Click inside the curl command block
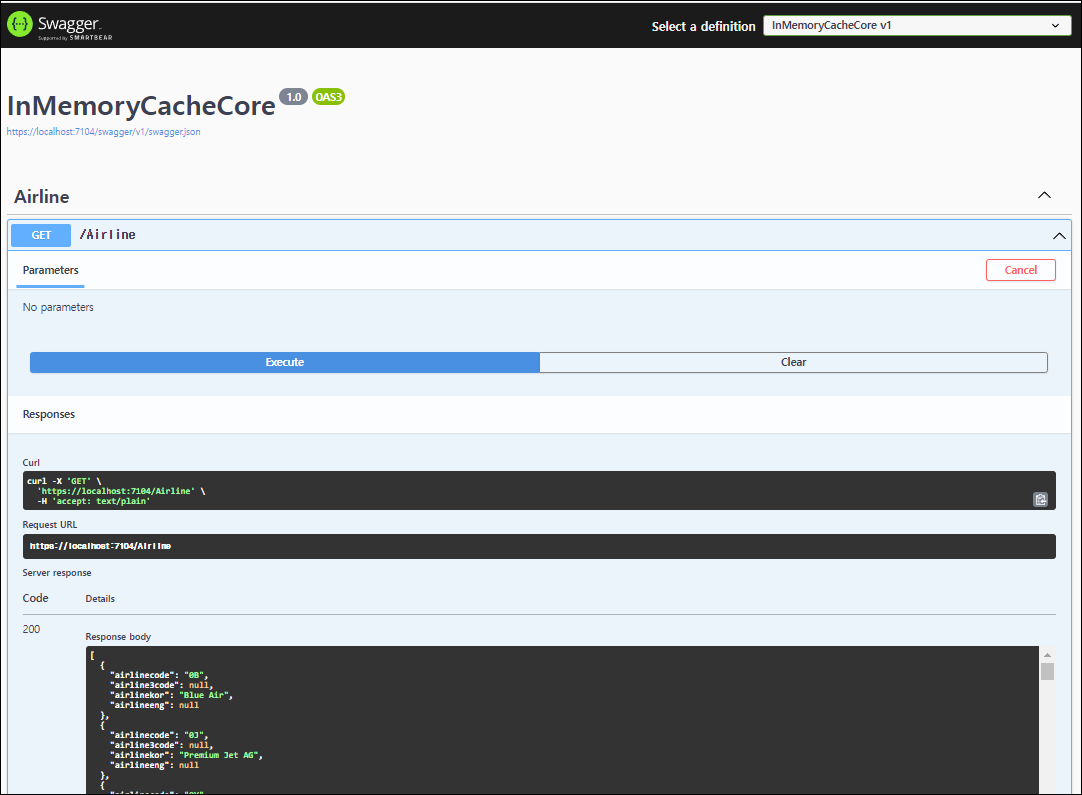This screenshot has width=1082, height=795. tap(500, 490)
